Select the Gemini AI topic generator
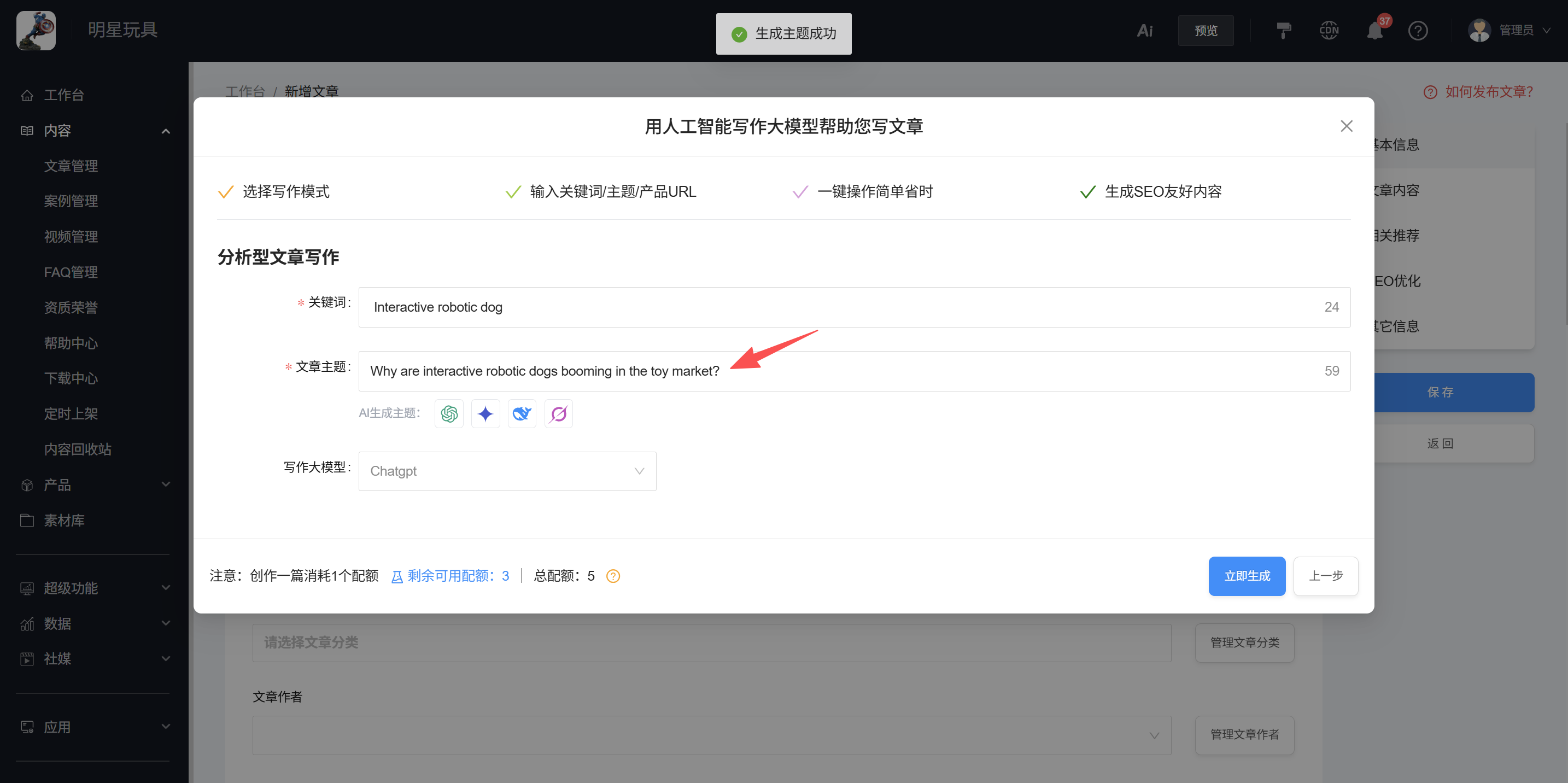The image size is (1568, 783). point(485,413)
